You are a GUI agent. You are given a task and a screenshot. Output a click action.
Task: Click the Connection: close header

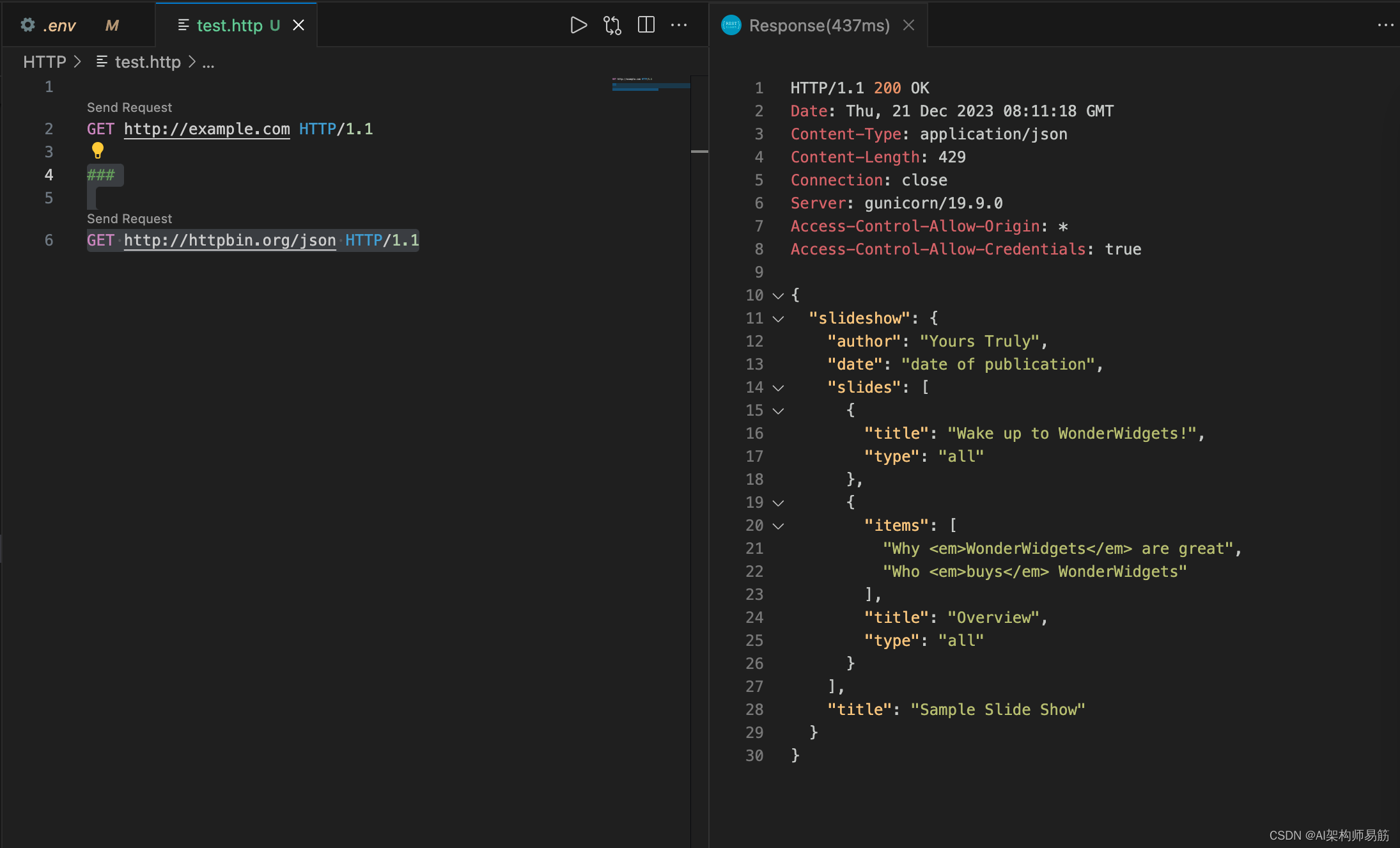(869, 180)
